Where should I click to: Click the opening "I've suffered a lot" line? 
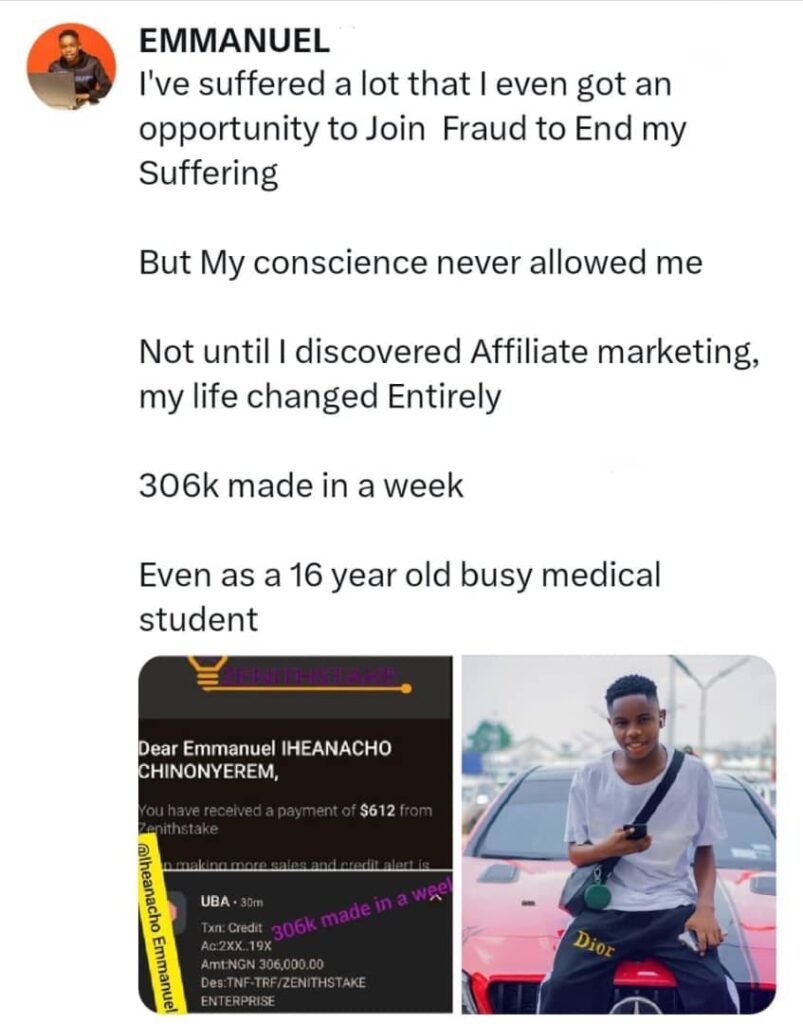(404, 87)
